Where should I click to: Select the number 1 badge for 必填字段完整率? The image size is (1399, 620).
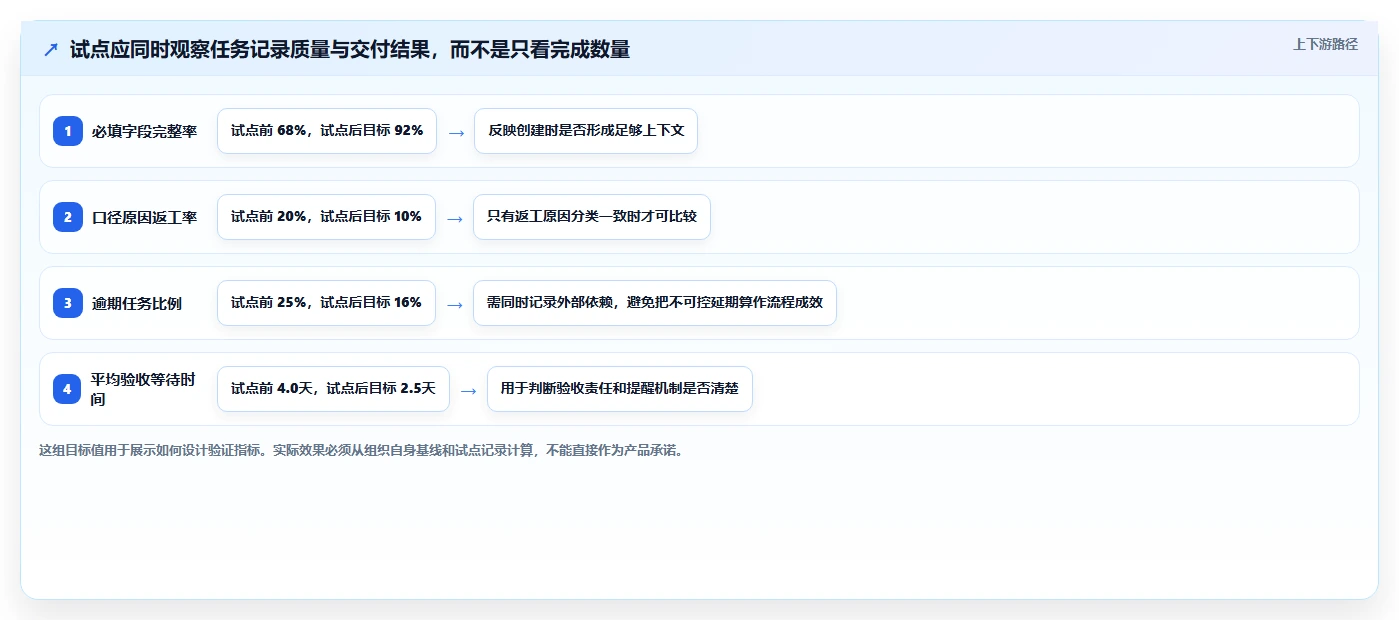[68, 131]
